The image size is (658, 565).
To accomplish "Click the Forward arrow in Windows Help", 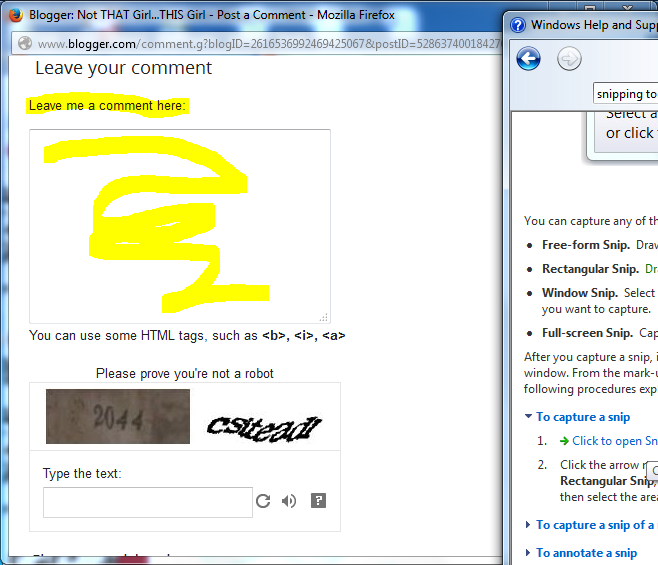I will pyautogui.click(x=569, y=60).
